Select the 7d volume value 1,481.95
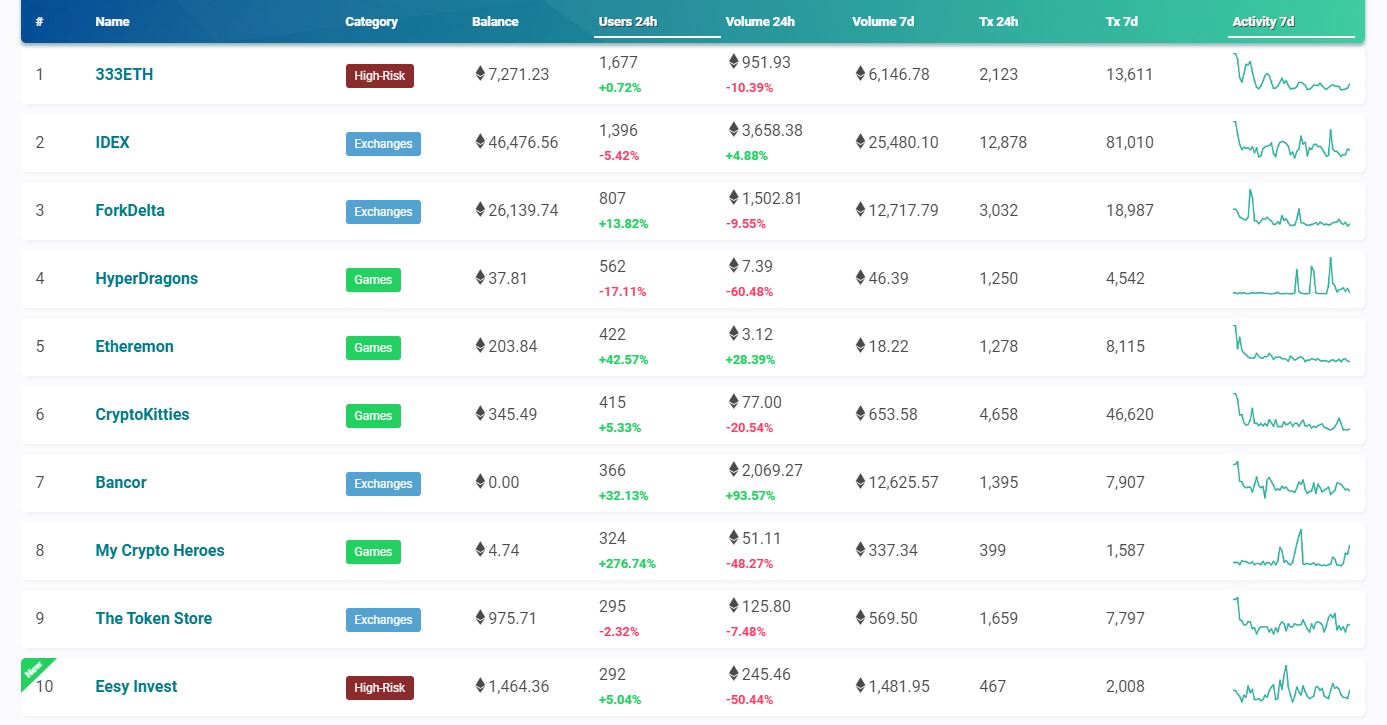The height and width of the screenshot is (725, 1387). click(899, 687)
